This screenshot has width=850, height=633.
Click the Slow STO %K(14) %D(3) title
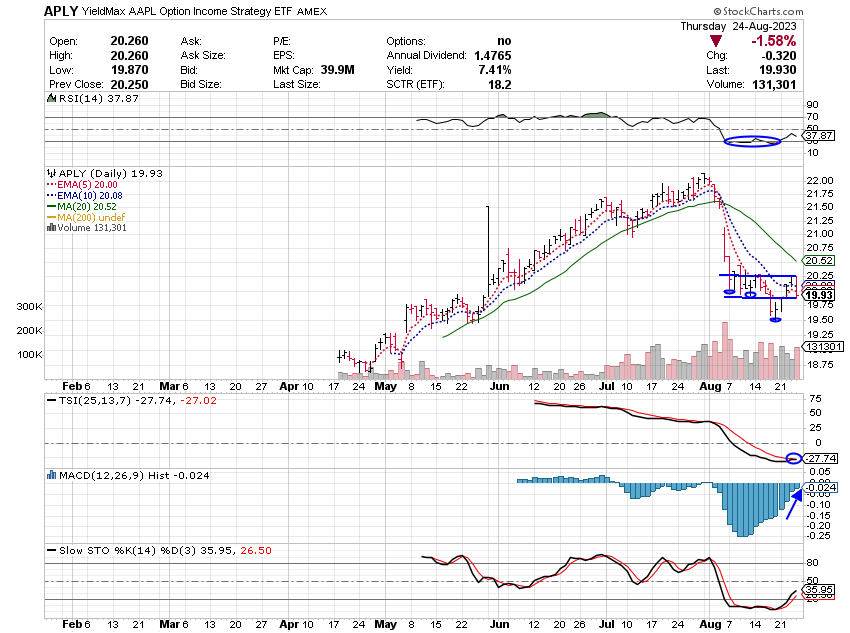coord(128,550)
